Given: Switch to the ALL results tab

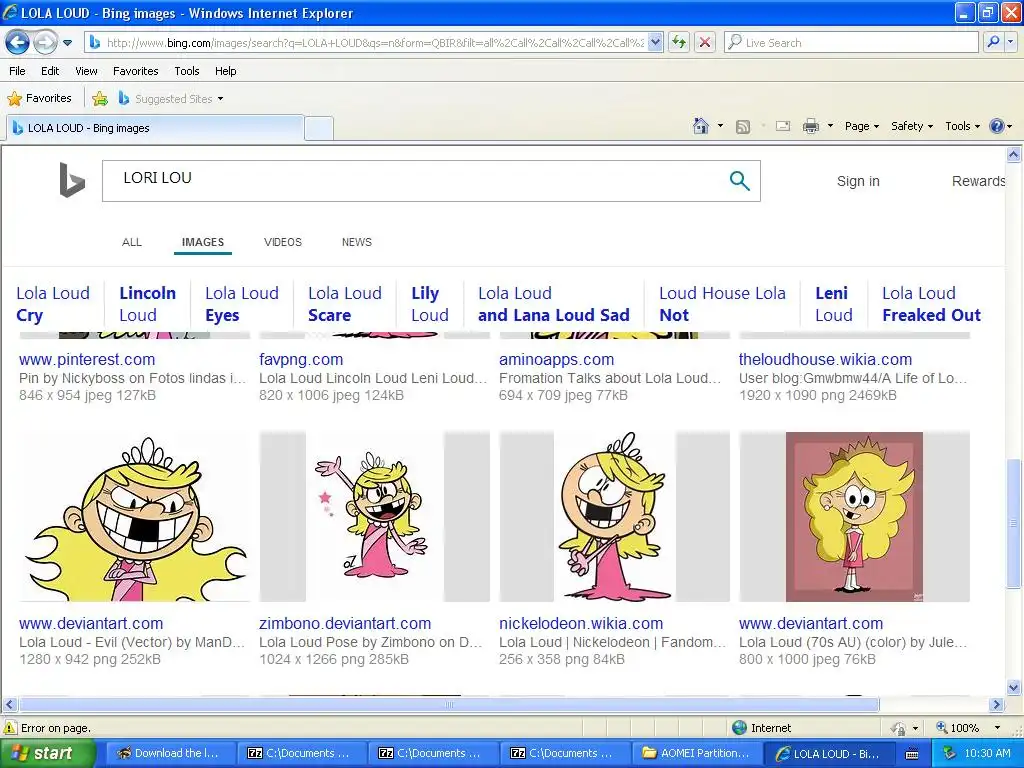Looking at the screenshot, I should (132, 242).
